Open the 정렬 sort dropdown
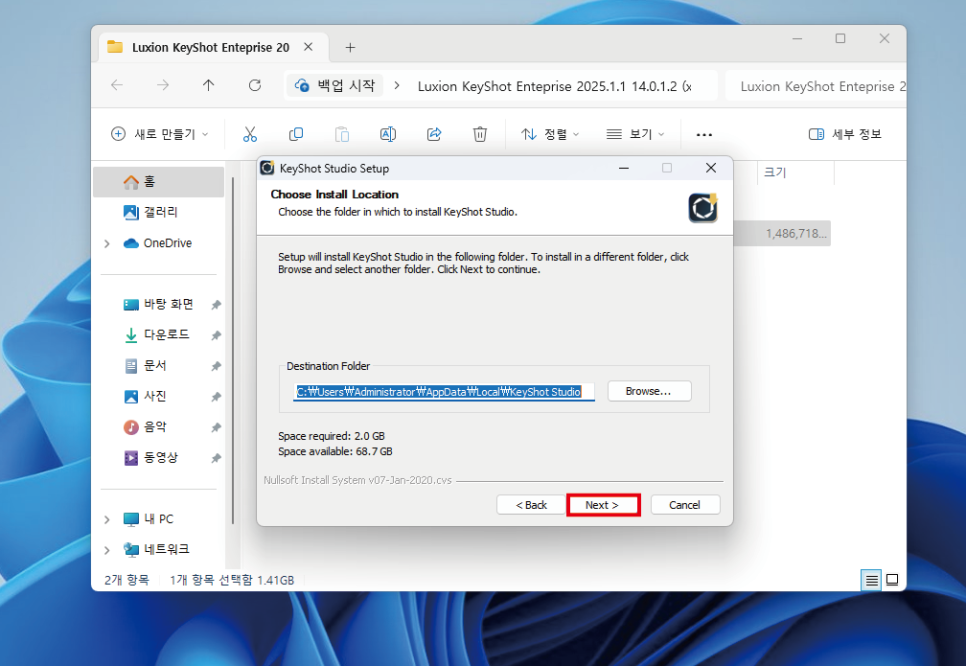 coord(550,134)
